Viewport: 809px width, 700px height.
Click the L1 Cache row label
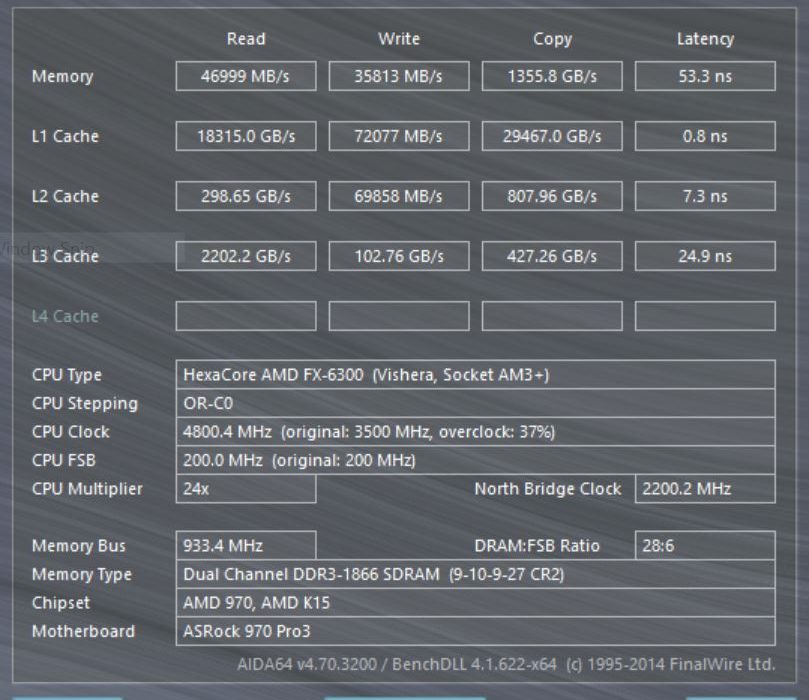pyautogui.click(x=65, y=136)
